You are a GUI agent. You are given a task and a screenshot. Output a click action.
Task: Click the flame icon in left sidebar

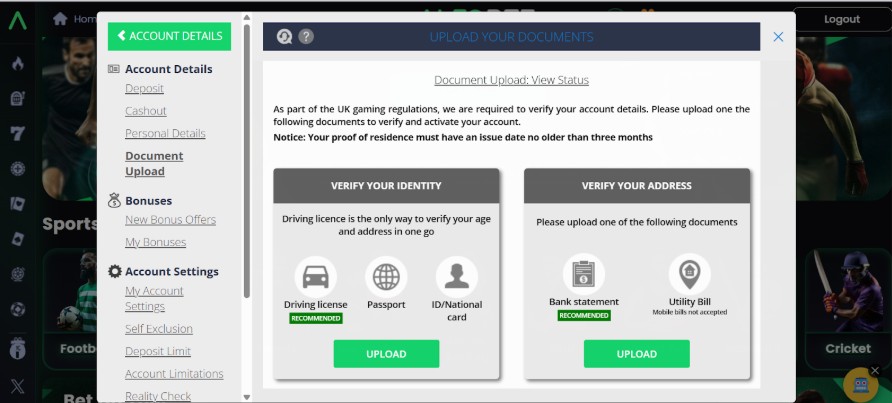(x=17, y=64)
